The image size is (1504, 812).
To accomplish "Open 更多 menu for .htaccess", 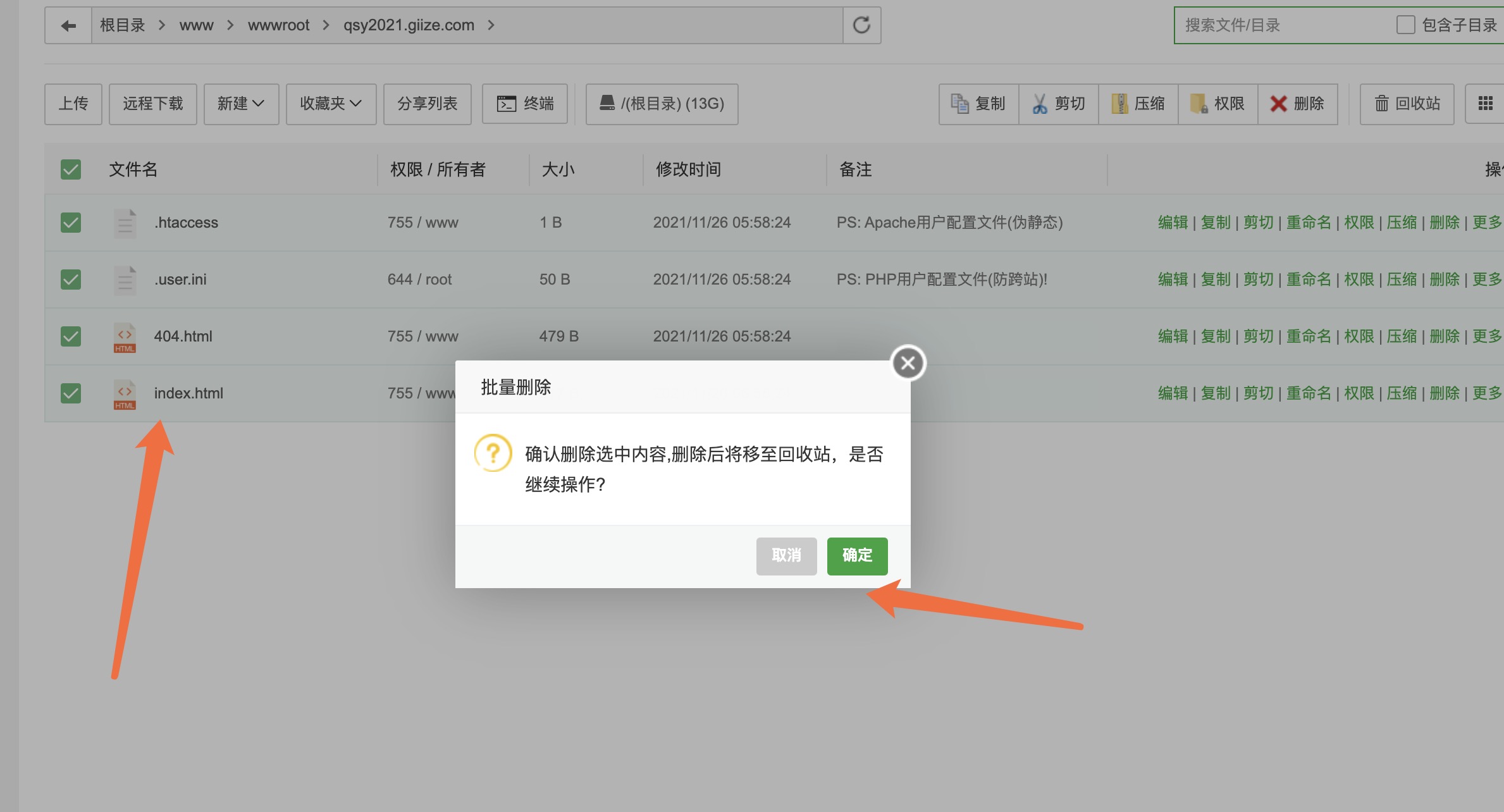I will (1486, 223).
